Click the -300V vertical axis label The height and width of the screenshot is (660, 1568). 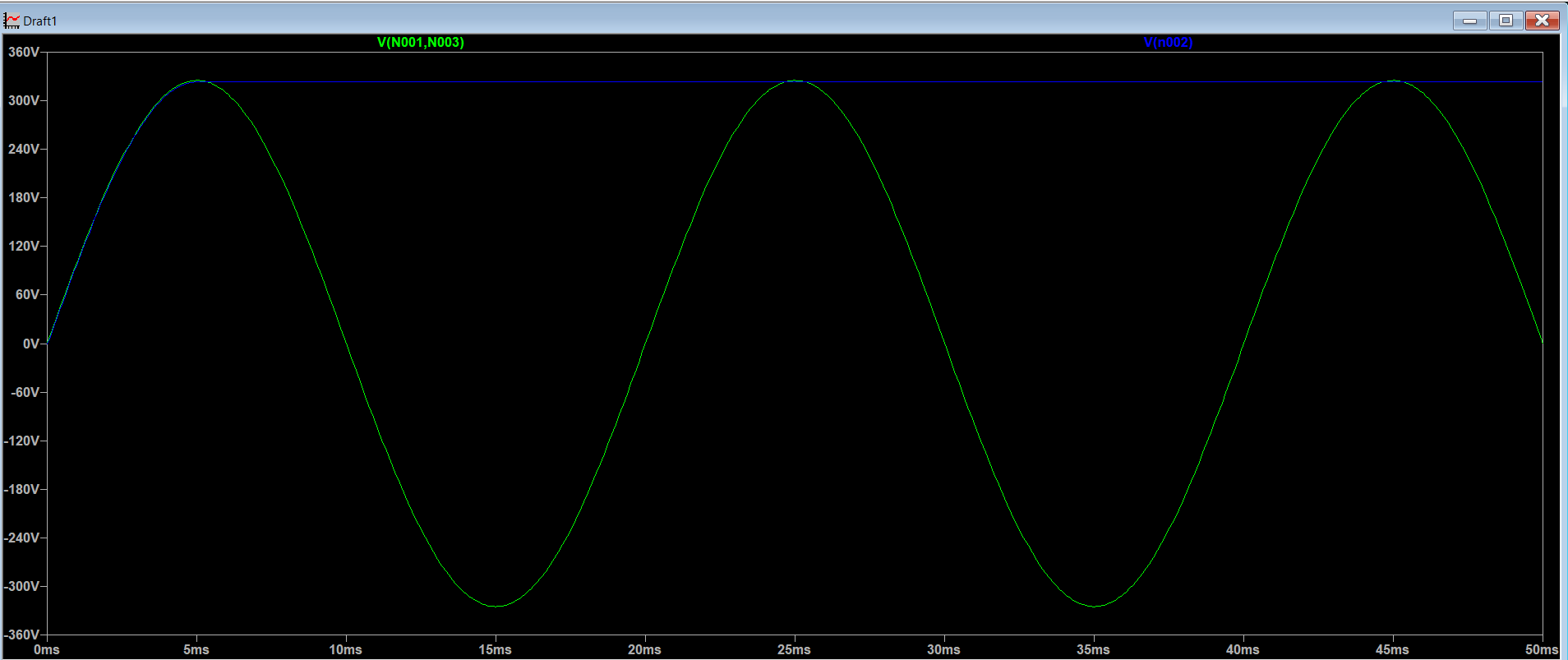pos(22,586)
